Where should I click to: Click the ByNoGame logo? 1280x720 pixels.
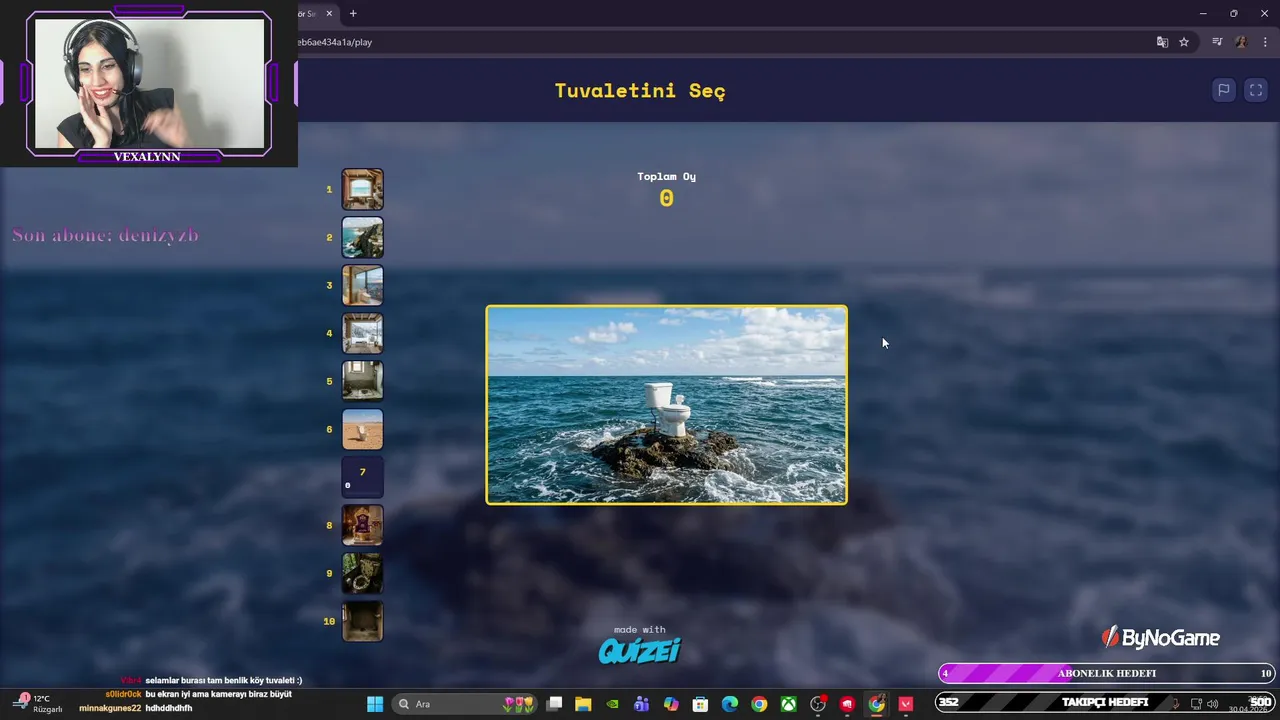(1161, 637)
